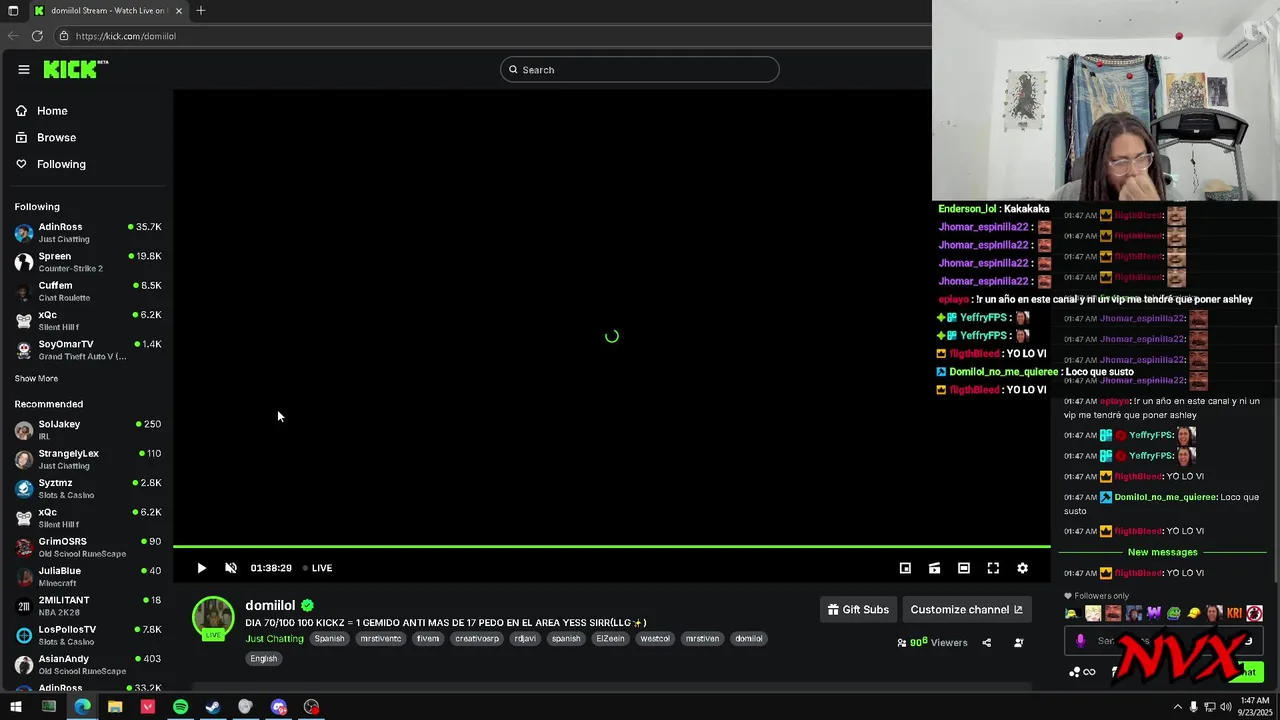Toggle fullscreen video mode
The image size is (1280, 720).
tap(993, 568)
